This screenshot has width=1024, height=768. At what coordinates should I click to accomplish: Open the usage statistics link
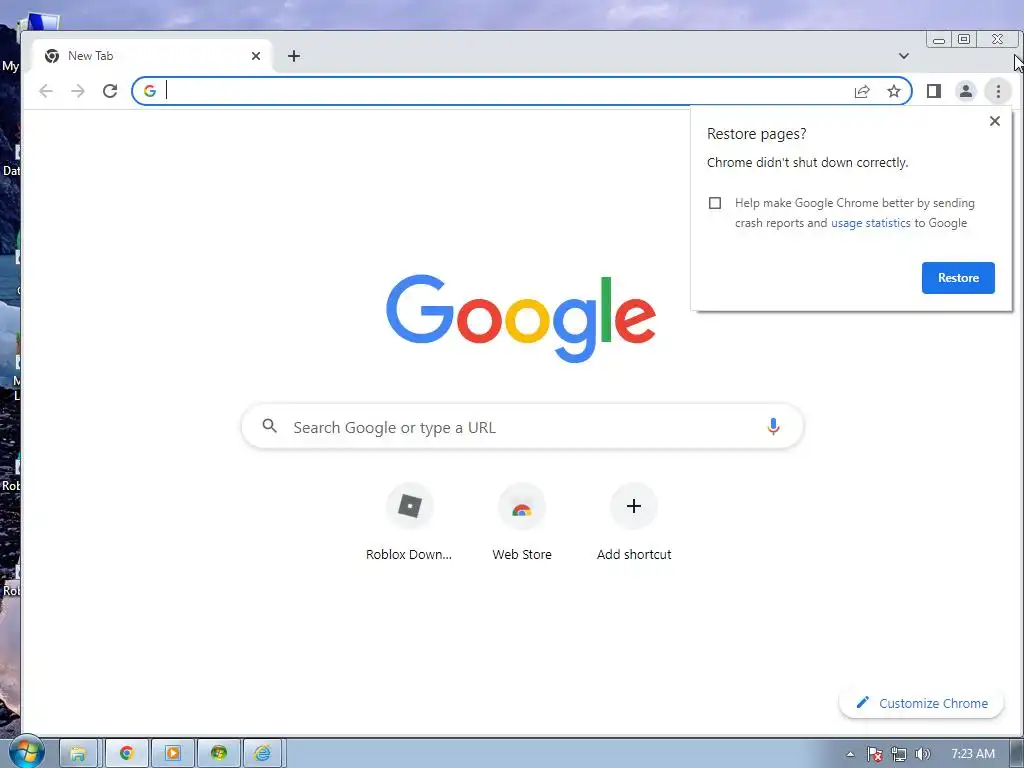click(871, 223)
